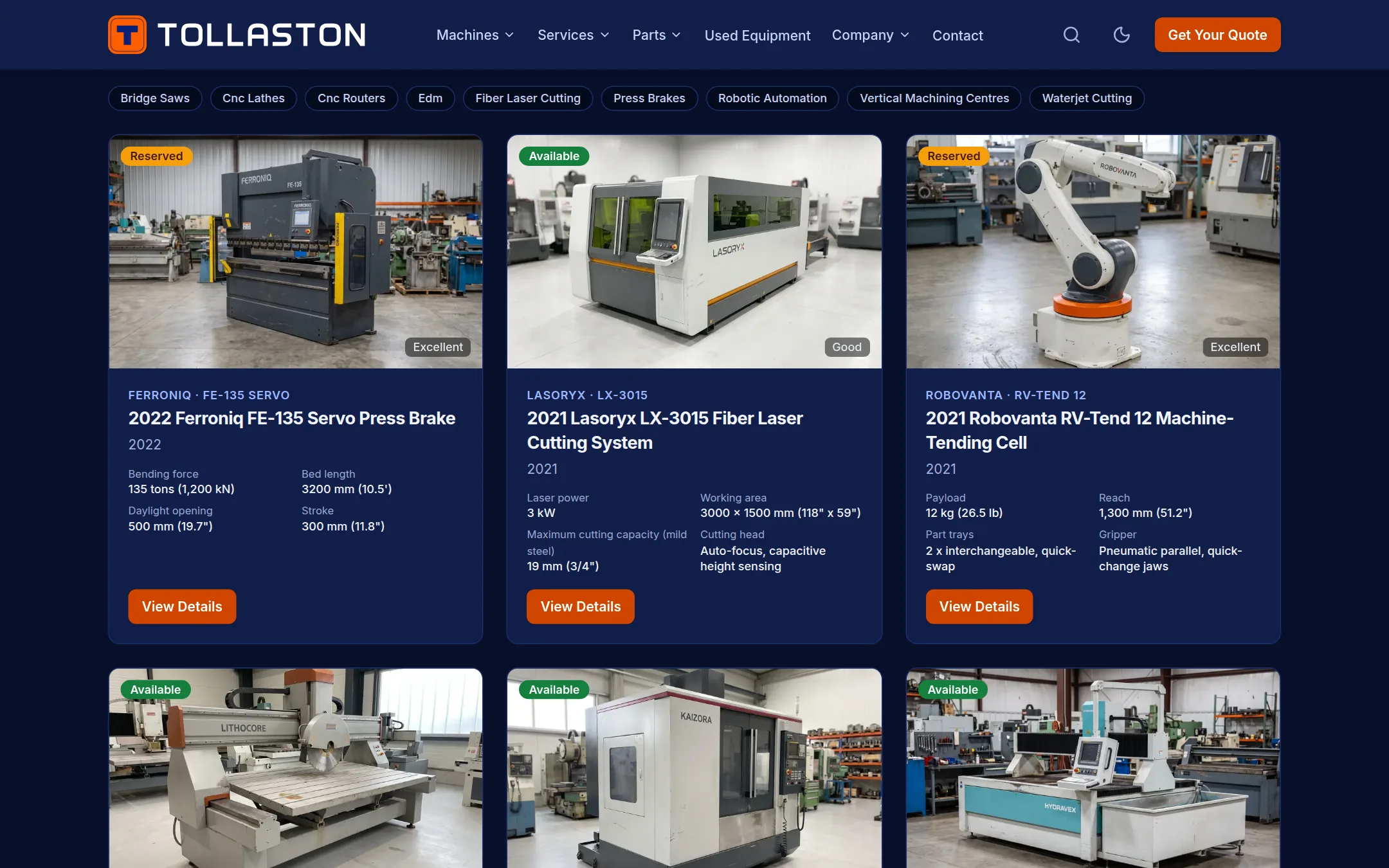Go to Used Equipment page
Image resolution: width=1389 pixels, height=868 pixels.
pos(758,35)
